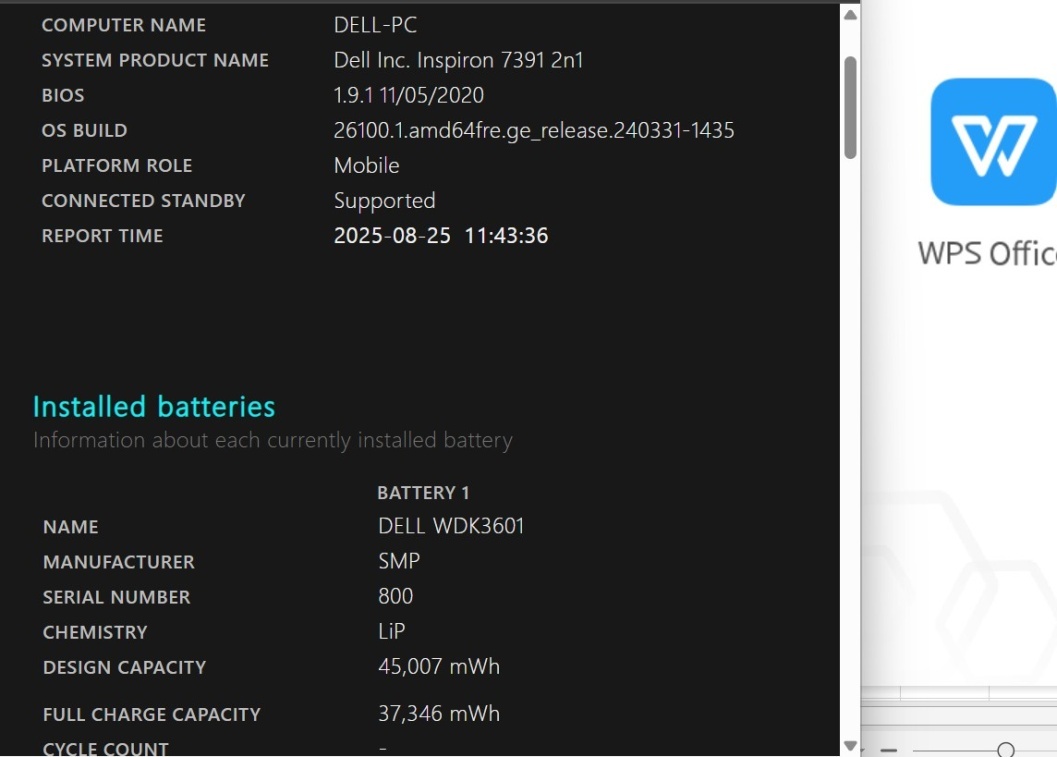Click the 'COMPUTER NAME' label
This screenshot has height=757, width=1057.
coord(124,25)
